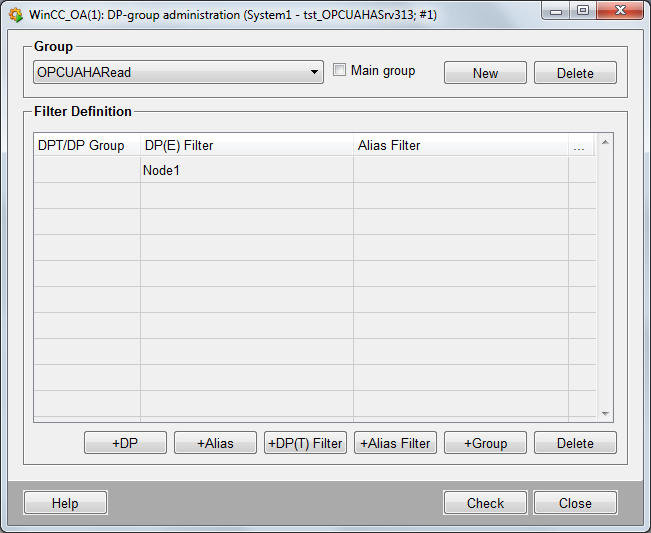The image size is (651, 533).
Task: Click the ellipsis column header
Action: tap(579, 146)
